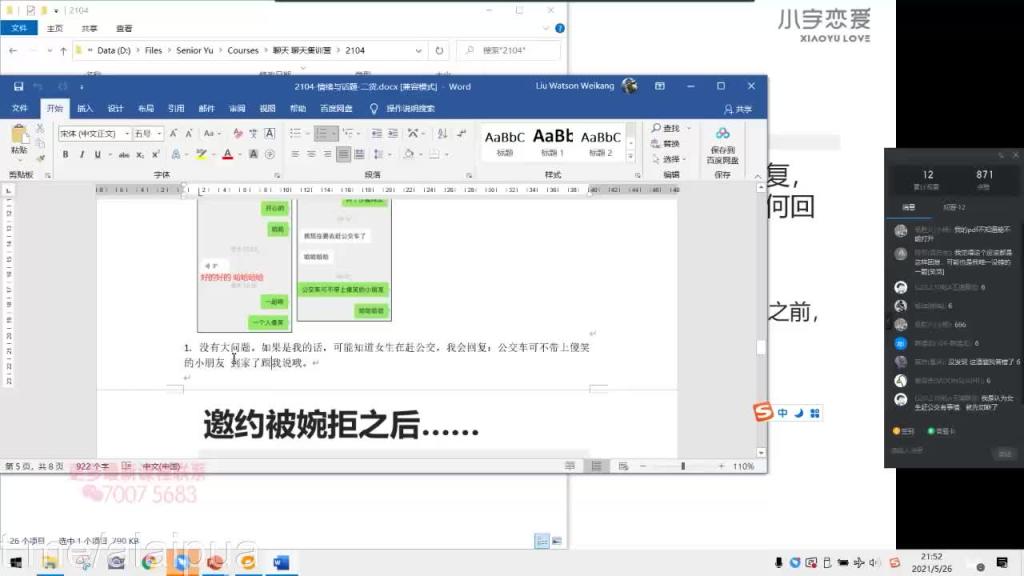Sort paragraph contents A-Z
This screenshot has width=1024, height=576.
click(442, 133)
